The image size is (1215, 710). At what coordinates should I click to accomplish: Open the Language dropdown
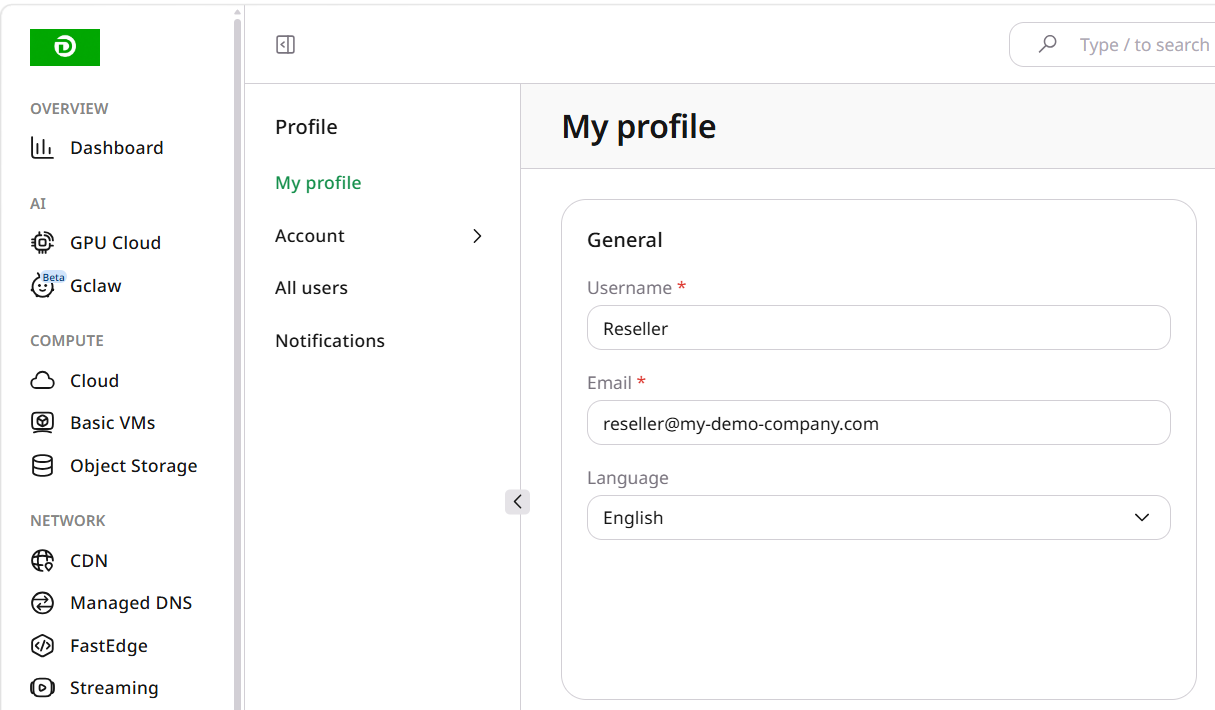[878, 518]
